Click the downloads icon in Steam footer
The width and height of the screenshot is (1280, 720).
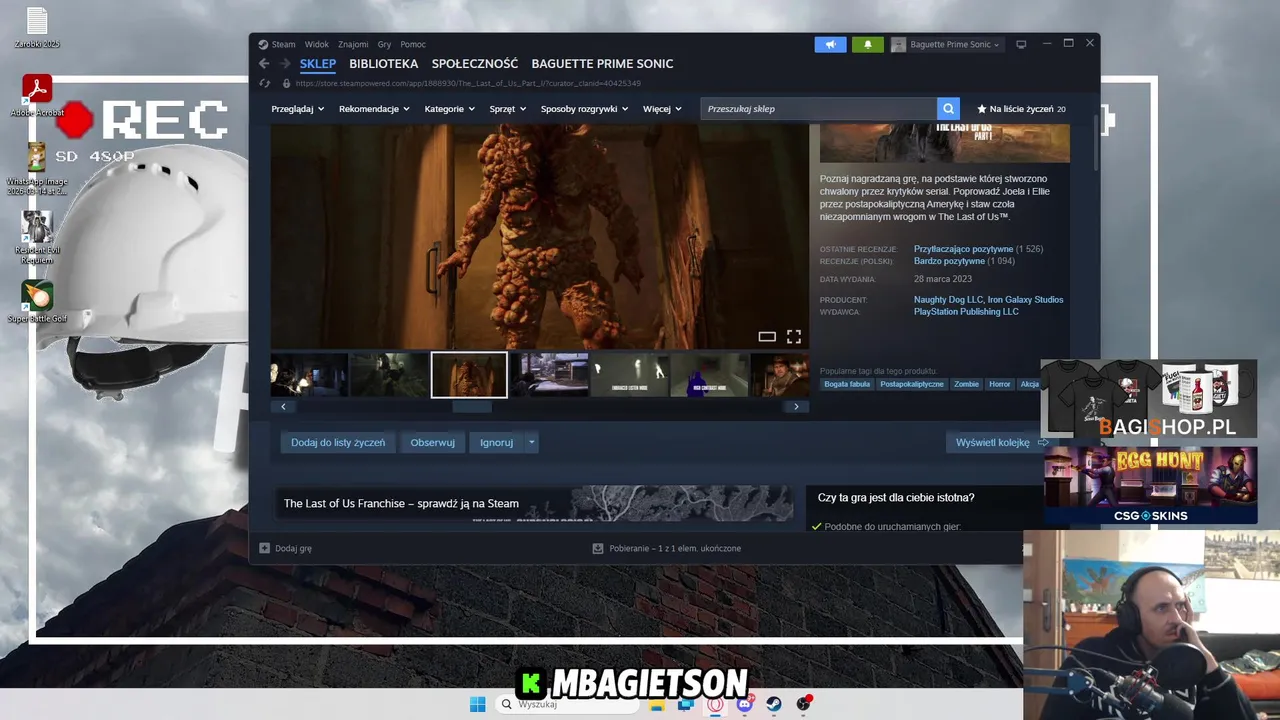[598, 548]
